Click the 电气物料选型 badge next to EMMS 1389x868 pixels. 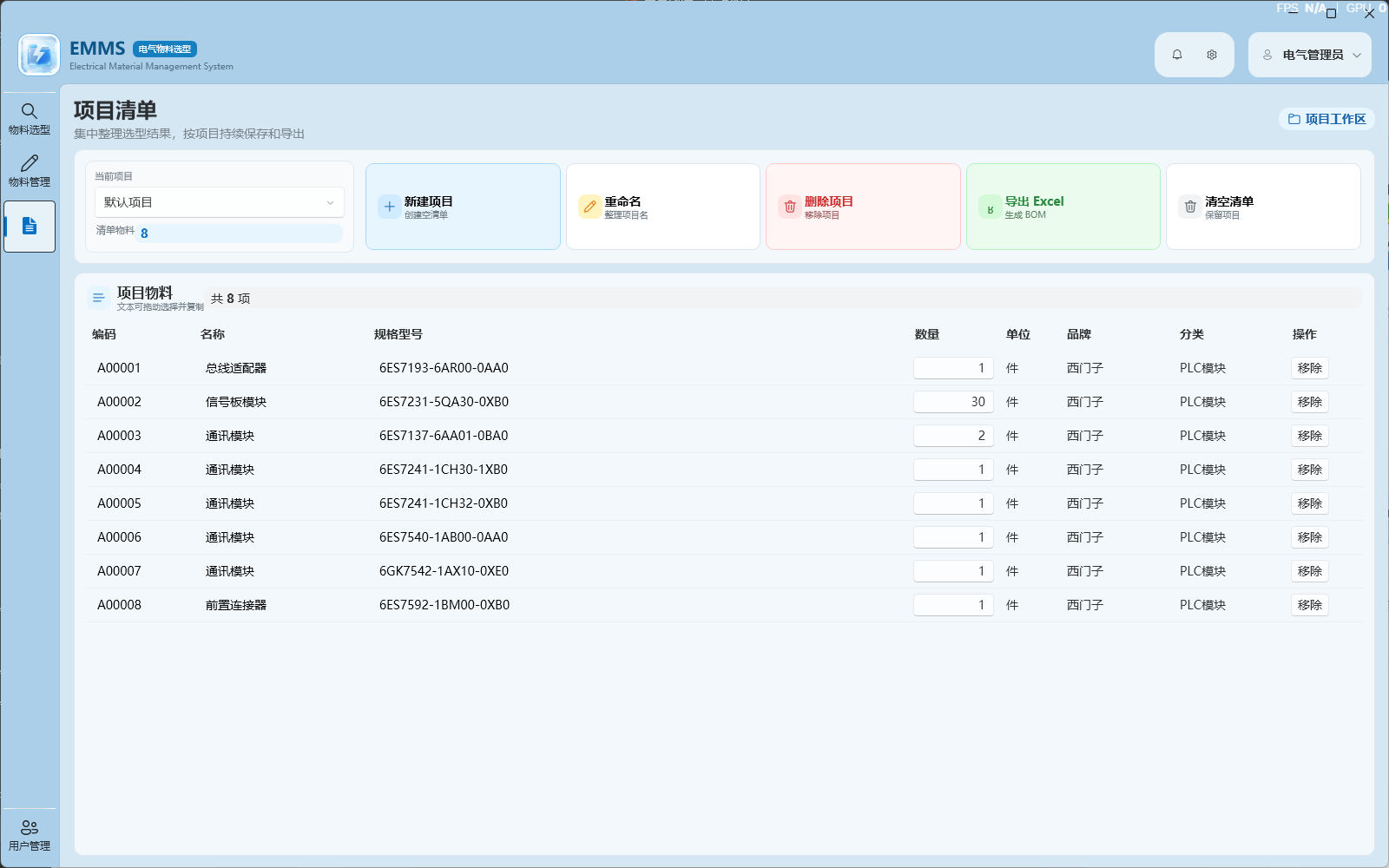pos(165,49)
